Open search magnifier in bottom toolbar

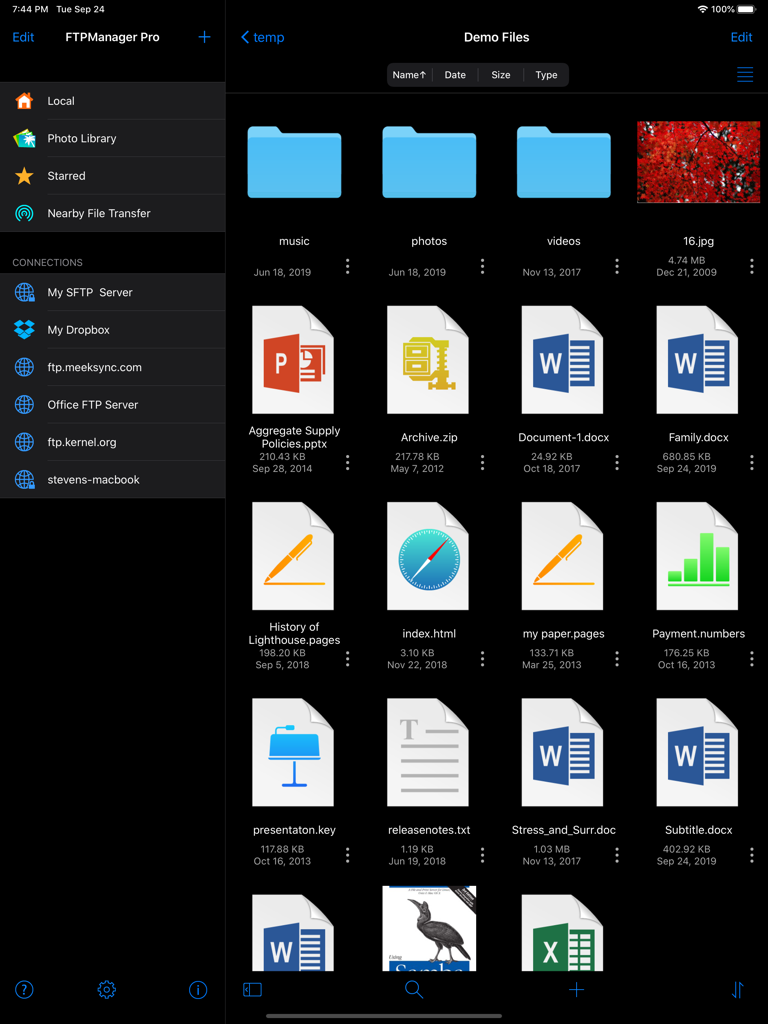[x=414, y=990]
